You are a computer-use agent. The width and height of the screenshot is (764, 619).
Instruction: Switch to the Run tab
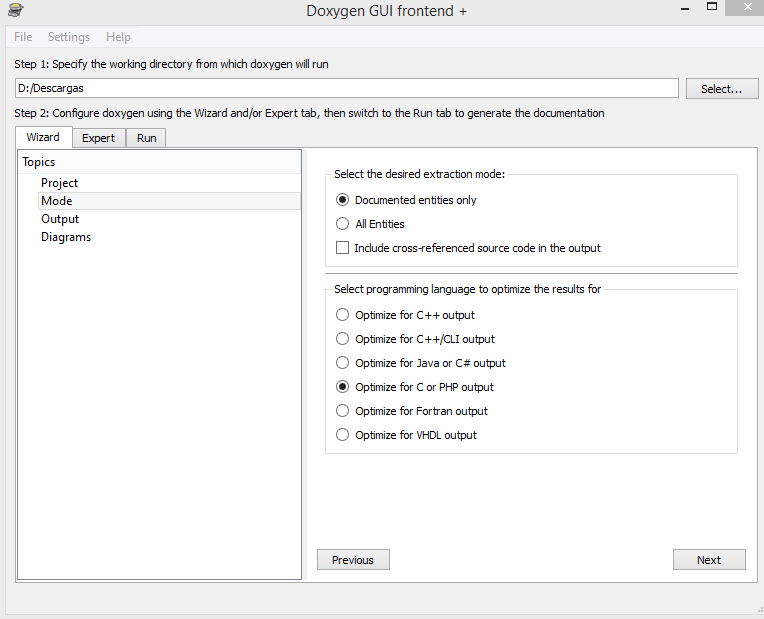click(146, 138)
